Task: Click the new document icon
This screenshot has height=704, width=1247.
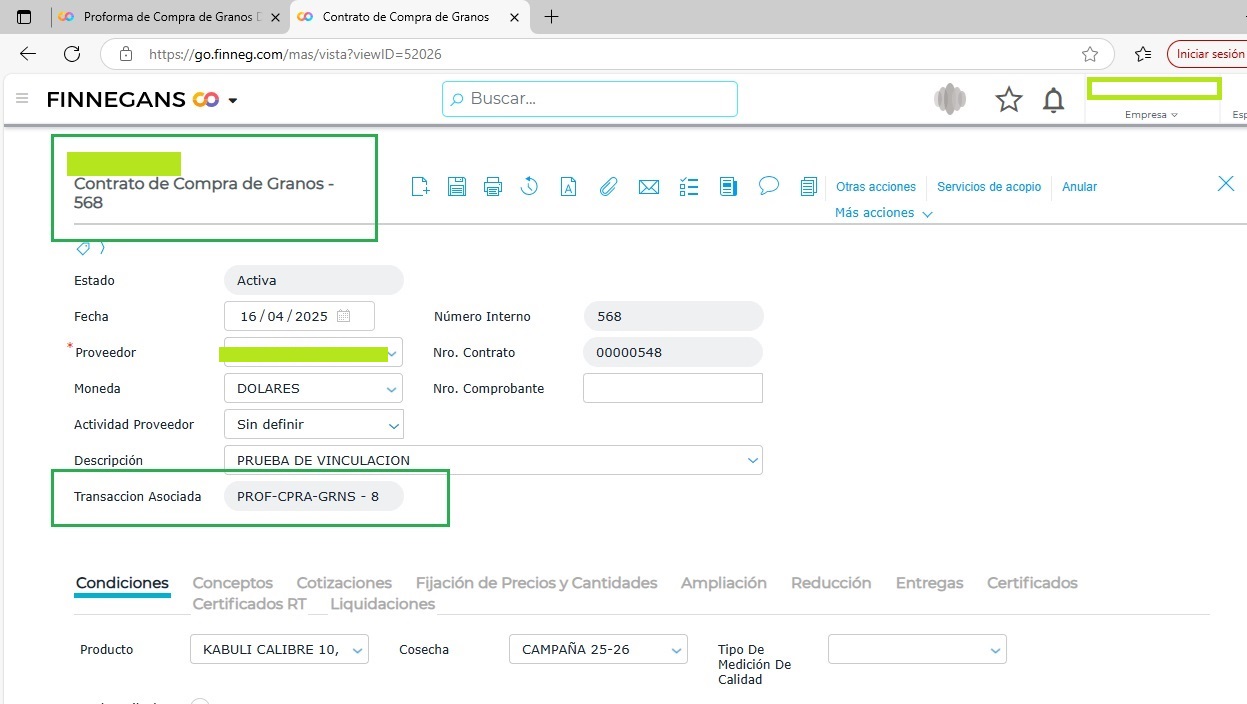Action: (x=421, y=187)
